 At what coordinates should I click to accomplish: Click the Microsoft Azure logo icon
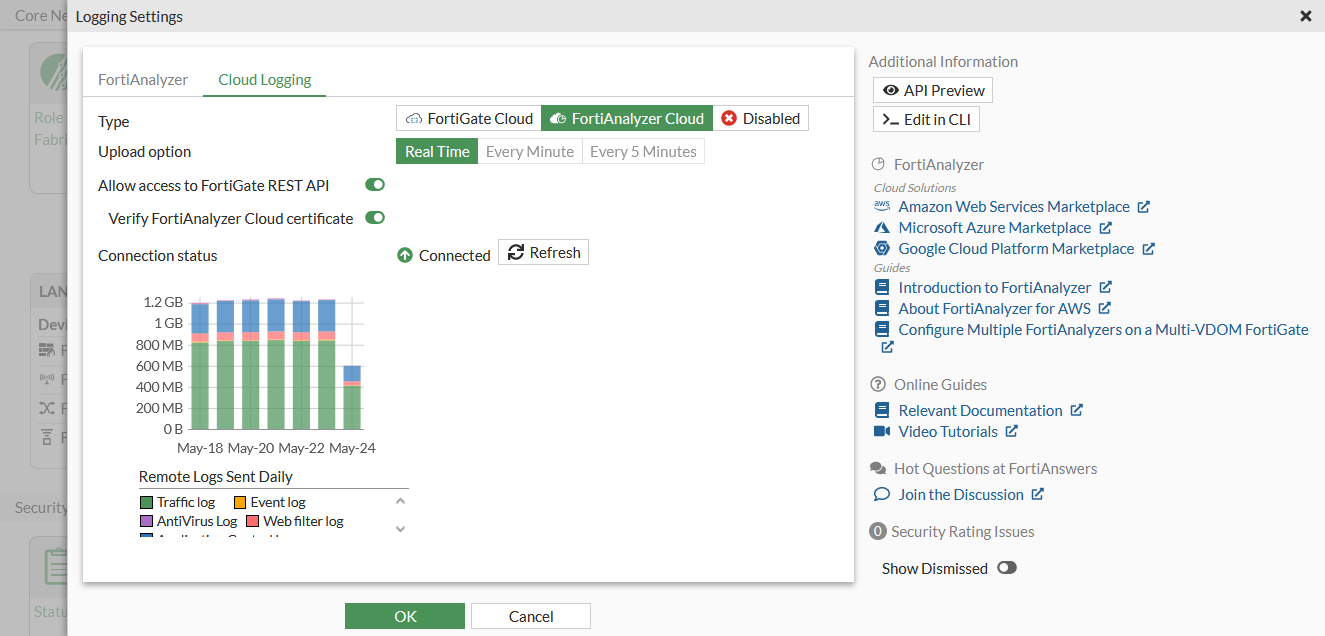tap(882, 228)
